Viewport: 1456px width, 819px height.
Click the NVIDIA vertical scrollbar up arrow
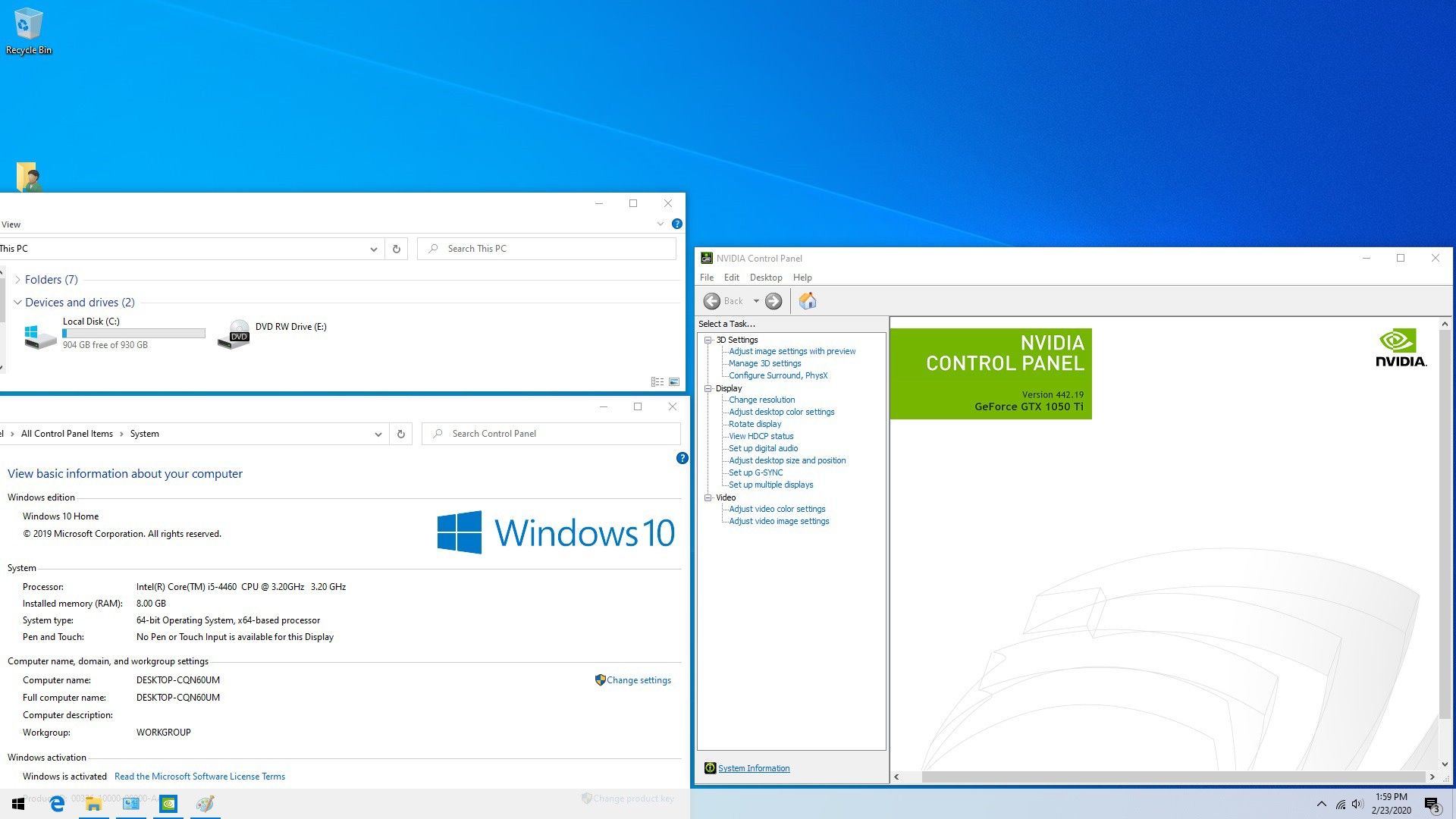(1444, 324)
